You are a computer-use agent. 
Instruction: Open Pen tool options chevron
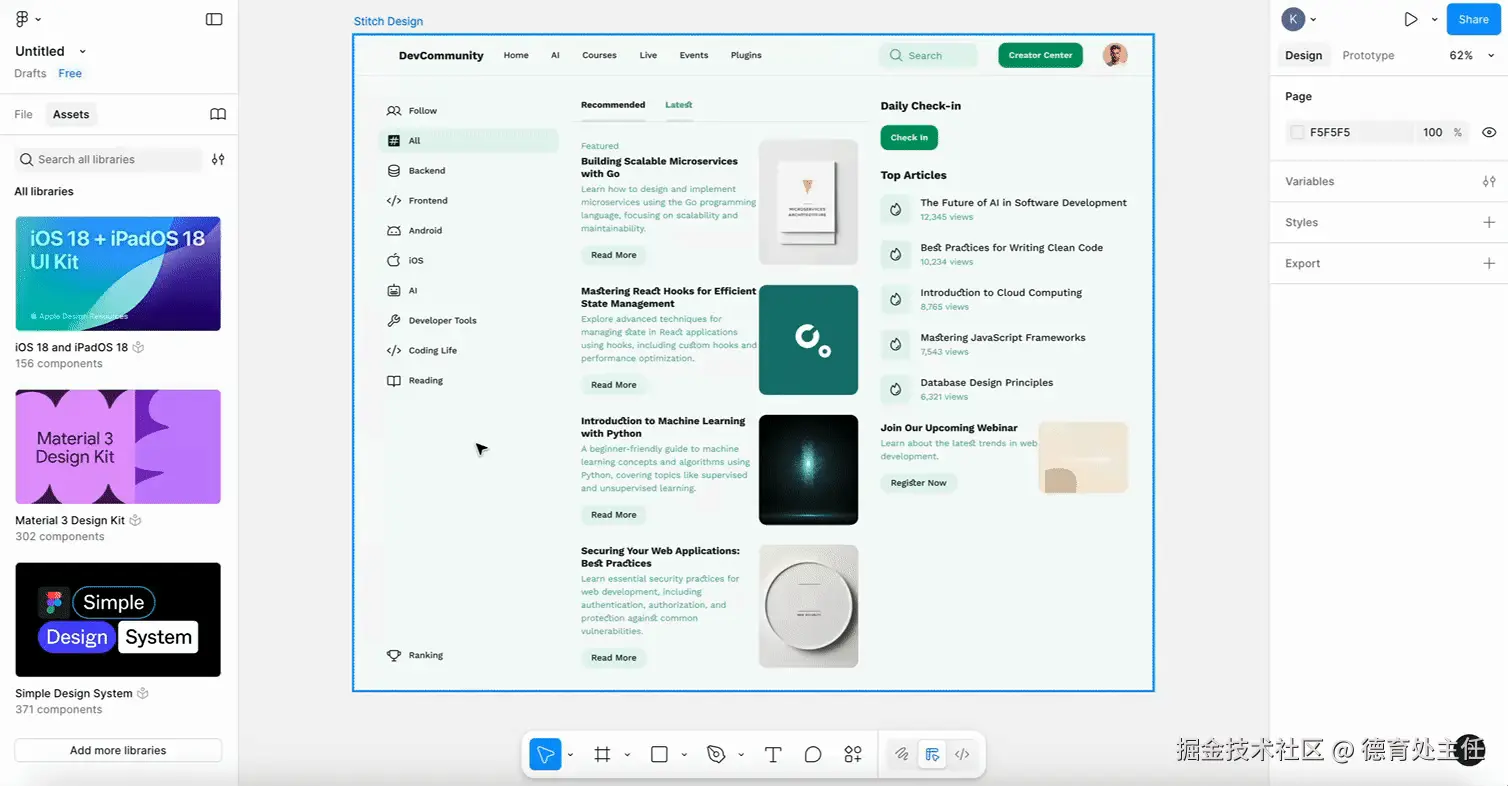742,755
